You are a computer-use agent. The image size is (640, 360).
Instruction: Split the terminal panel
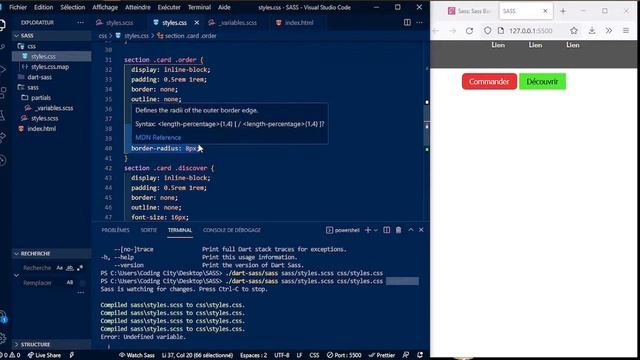[387, 230]
